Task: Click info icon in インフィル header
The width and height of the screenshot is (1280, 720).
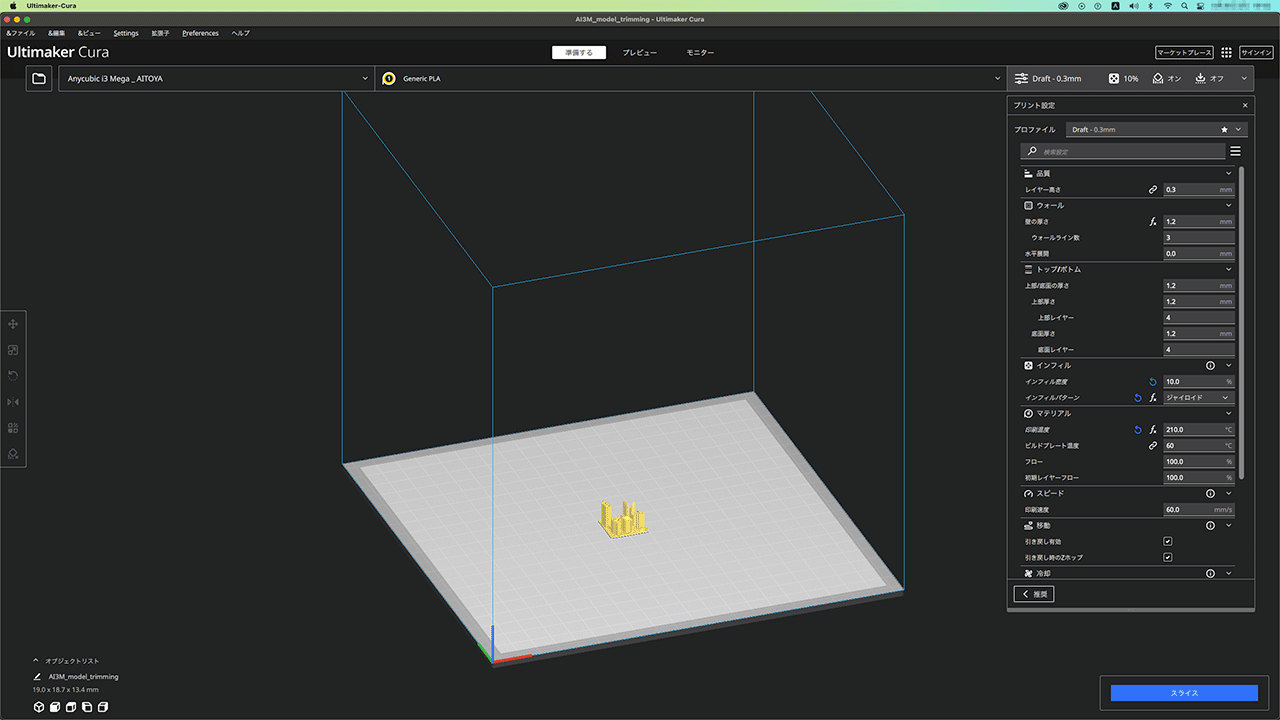Action: (x=1210, y=365)
